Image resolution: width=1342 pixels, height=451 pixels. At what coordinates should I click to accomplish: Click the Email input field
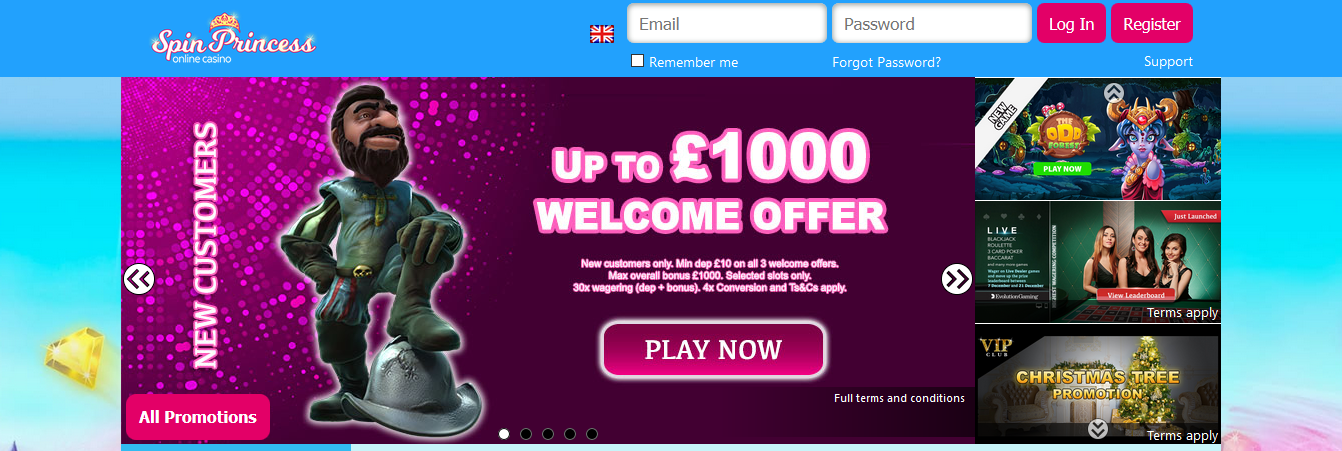click(727, 24)
